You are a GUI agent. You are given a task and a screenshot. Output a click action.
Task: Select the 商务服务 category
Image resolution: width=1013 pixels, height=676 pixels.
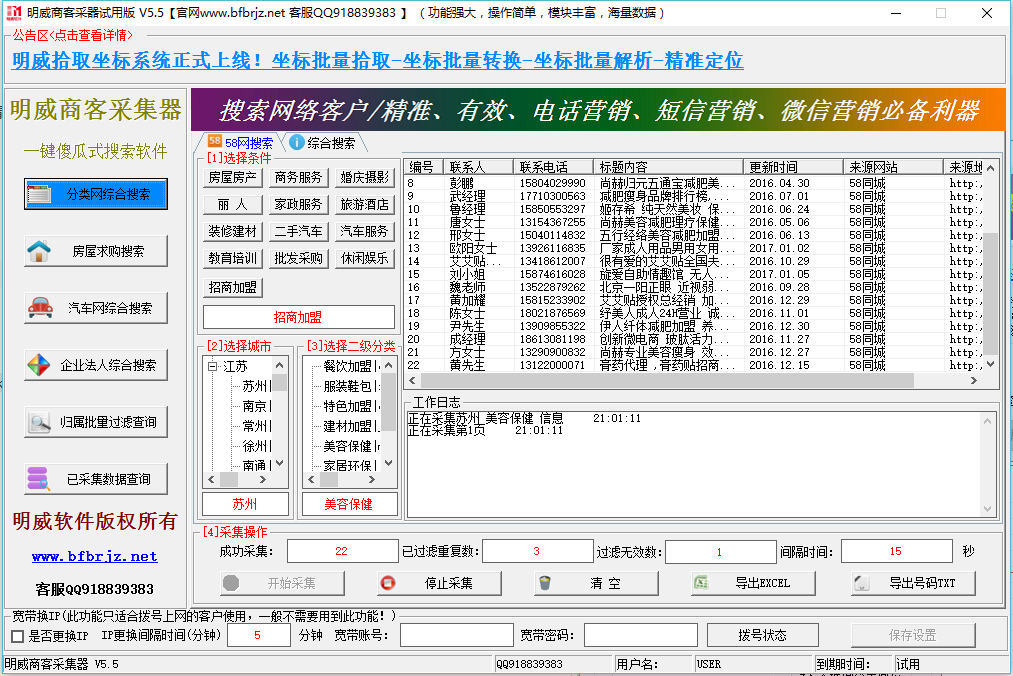coord(298,177)
